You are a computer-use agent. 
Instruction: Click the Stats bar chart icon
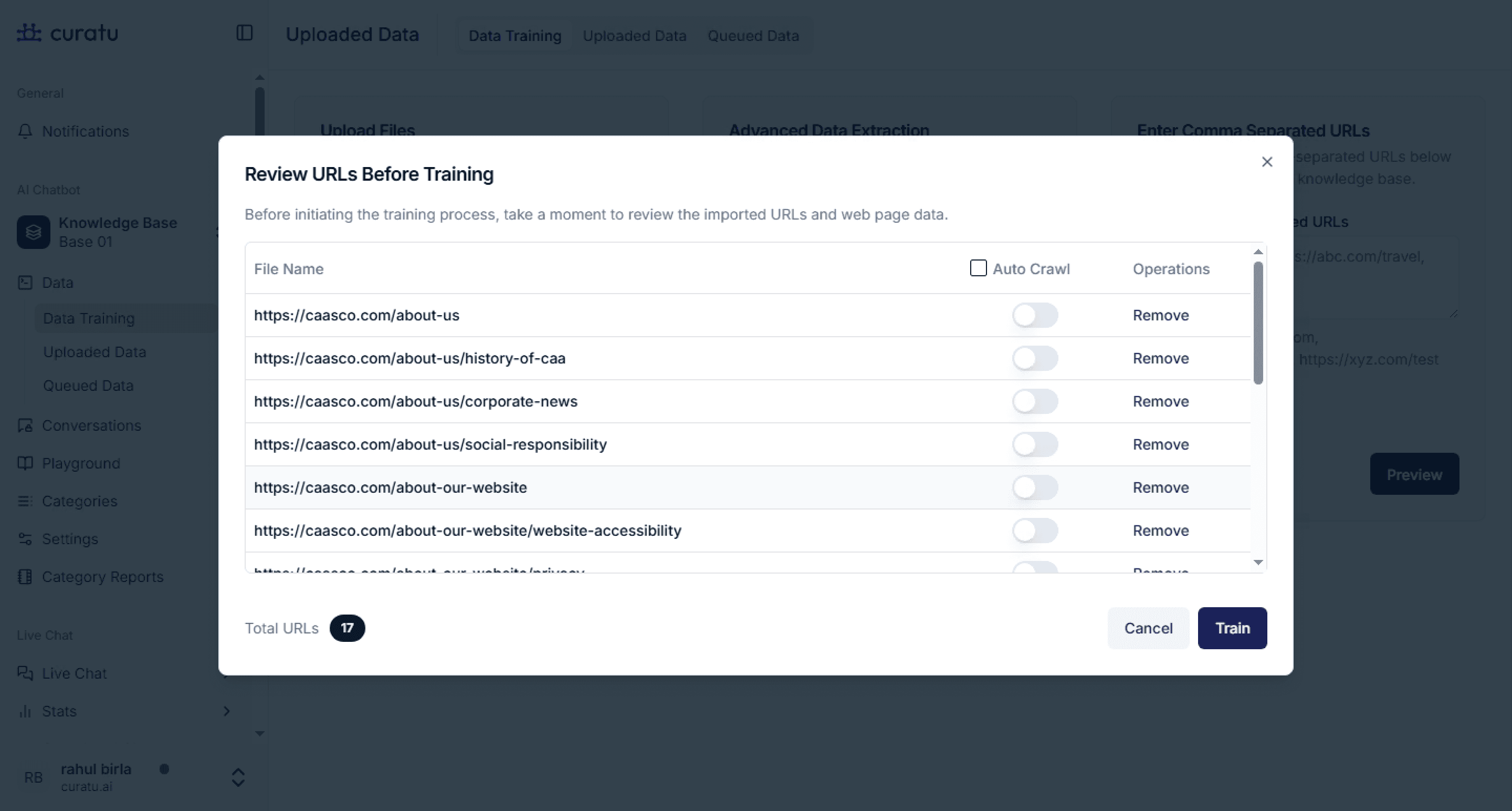[x=25, y=711]
